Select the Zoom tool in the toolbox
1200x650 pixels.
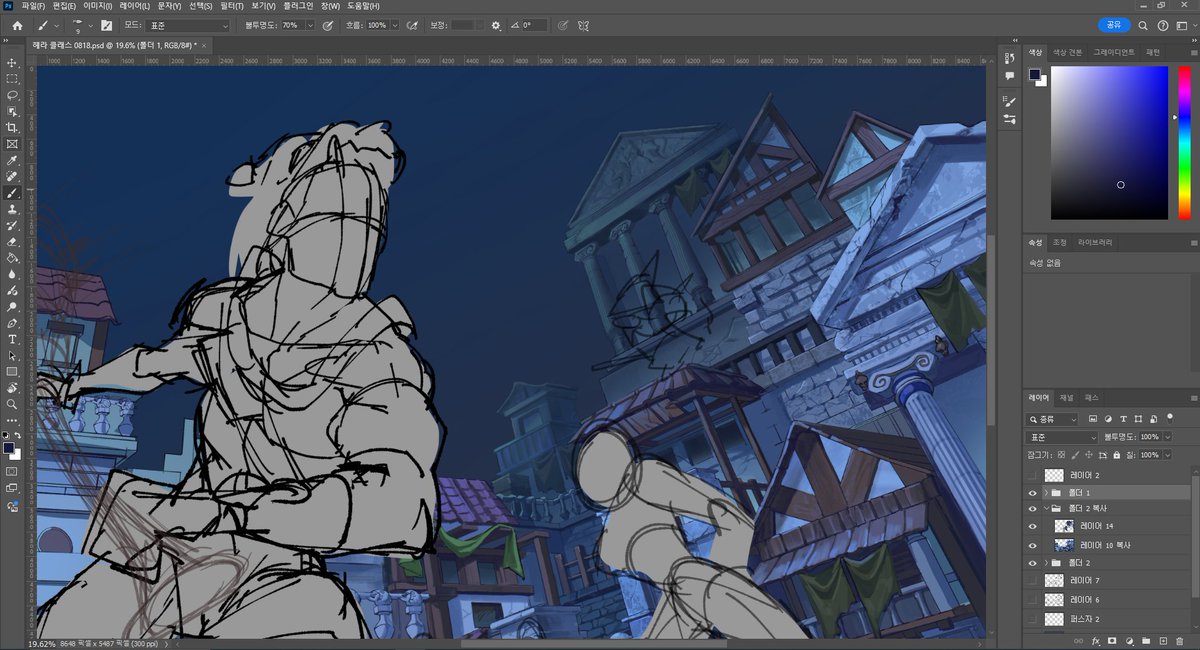[x=13, y=404]
